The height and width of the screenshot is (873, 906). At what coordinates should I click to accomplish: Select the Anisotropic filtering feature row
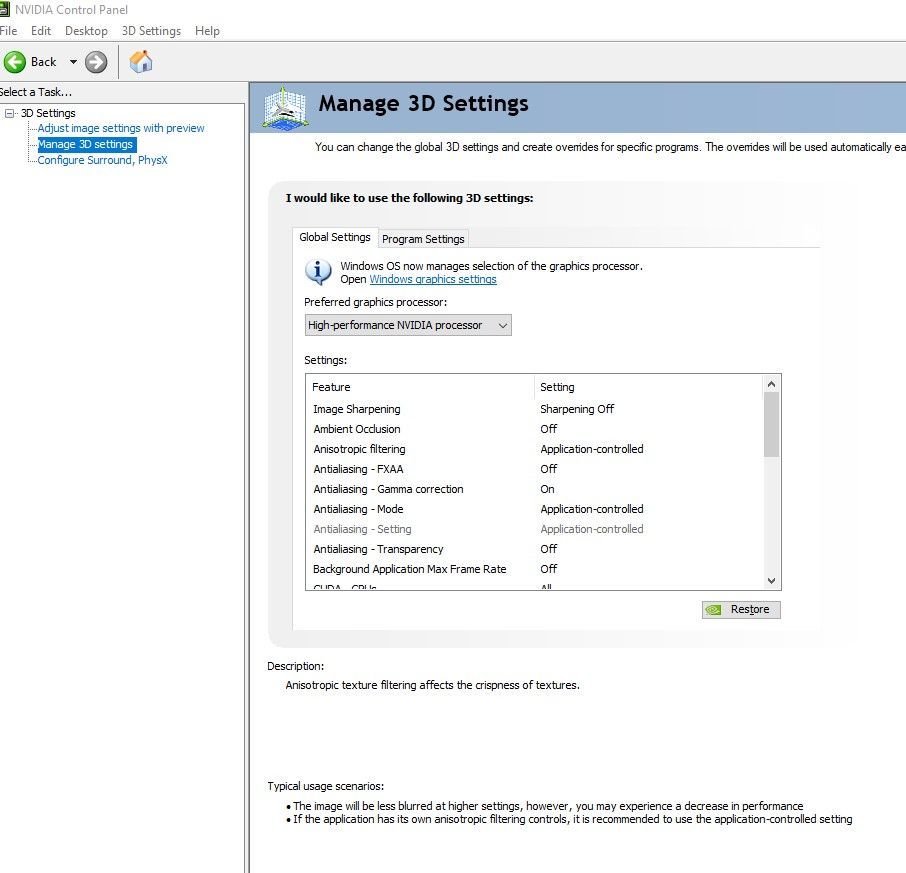535,449
